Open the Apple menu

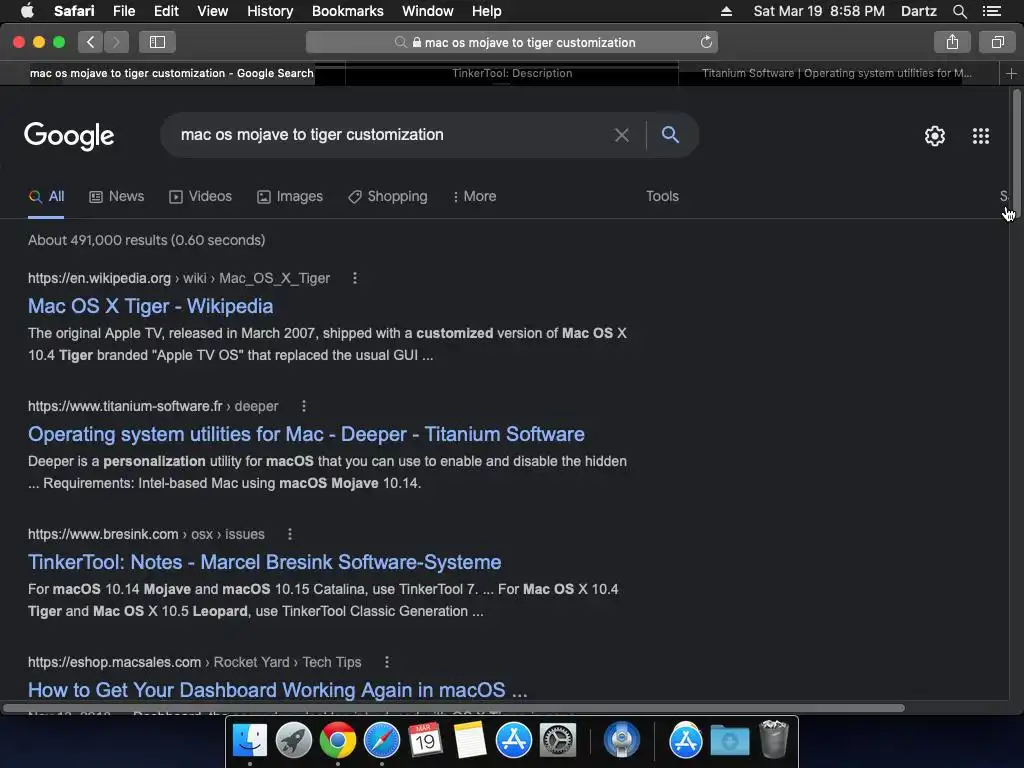27,11
